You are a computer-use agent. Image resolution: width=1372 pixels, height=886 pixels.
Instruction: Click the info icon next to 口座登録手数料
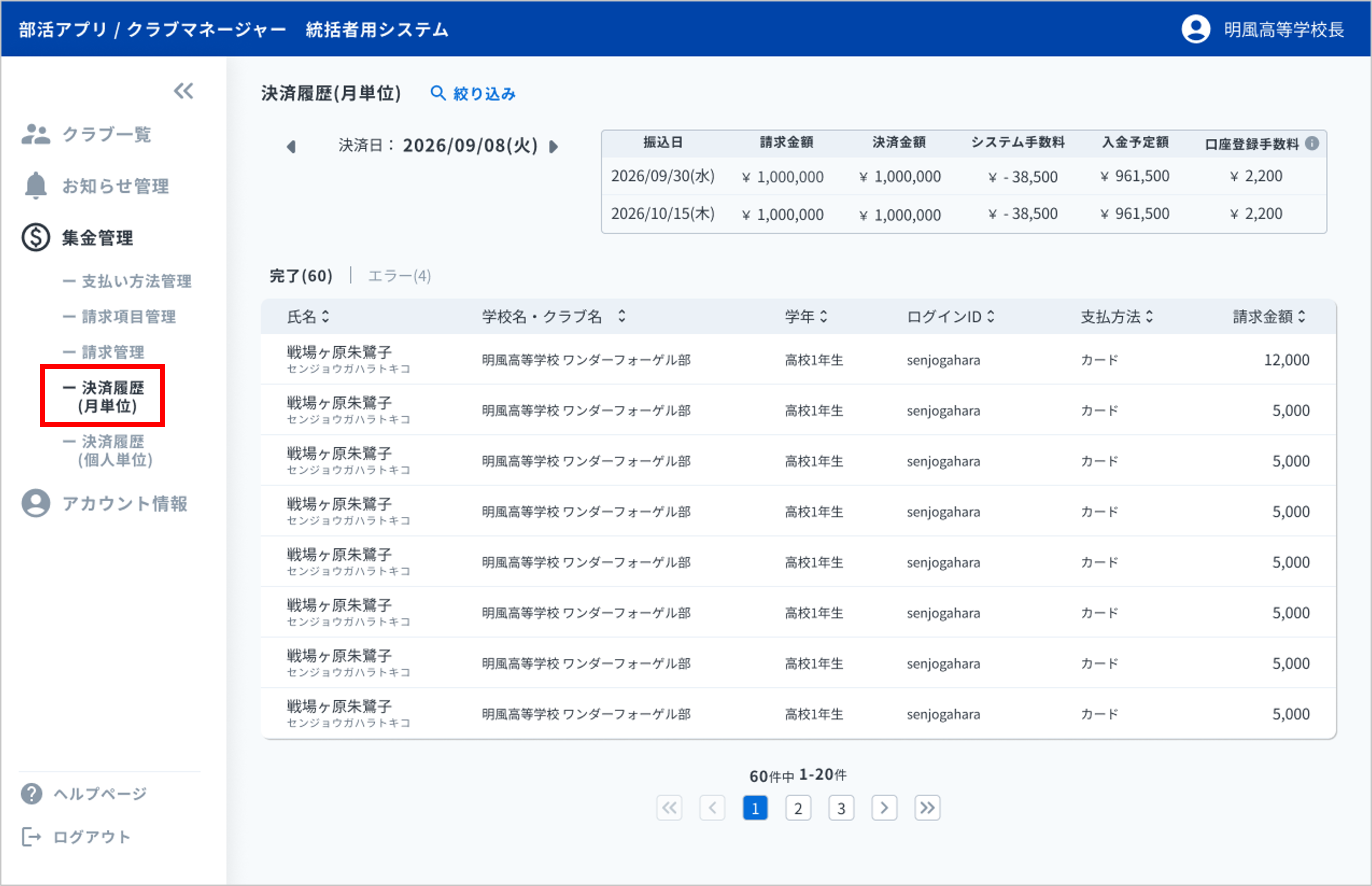(x=1312, y=143)
